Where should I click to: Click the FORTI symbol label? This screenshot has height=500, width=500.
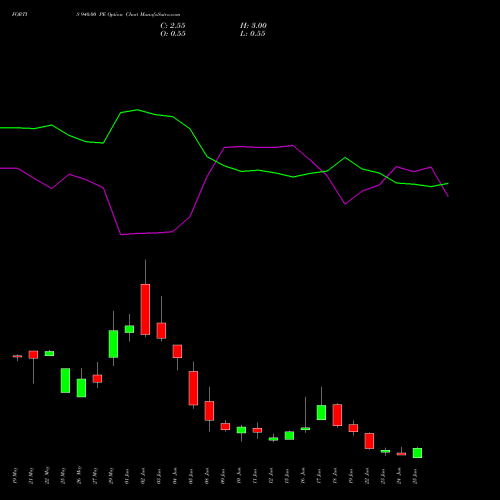[x=20, y=14]
